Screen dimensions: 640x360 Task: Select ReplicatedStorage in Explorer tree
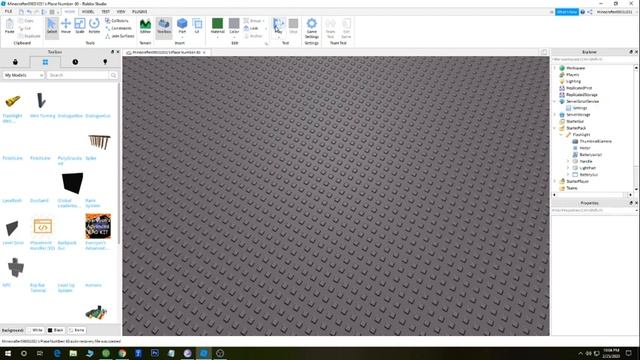(x=581, y=95)
